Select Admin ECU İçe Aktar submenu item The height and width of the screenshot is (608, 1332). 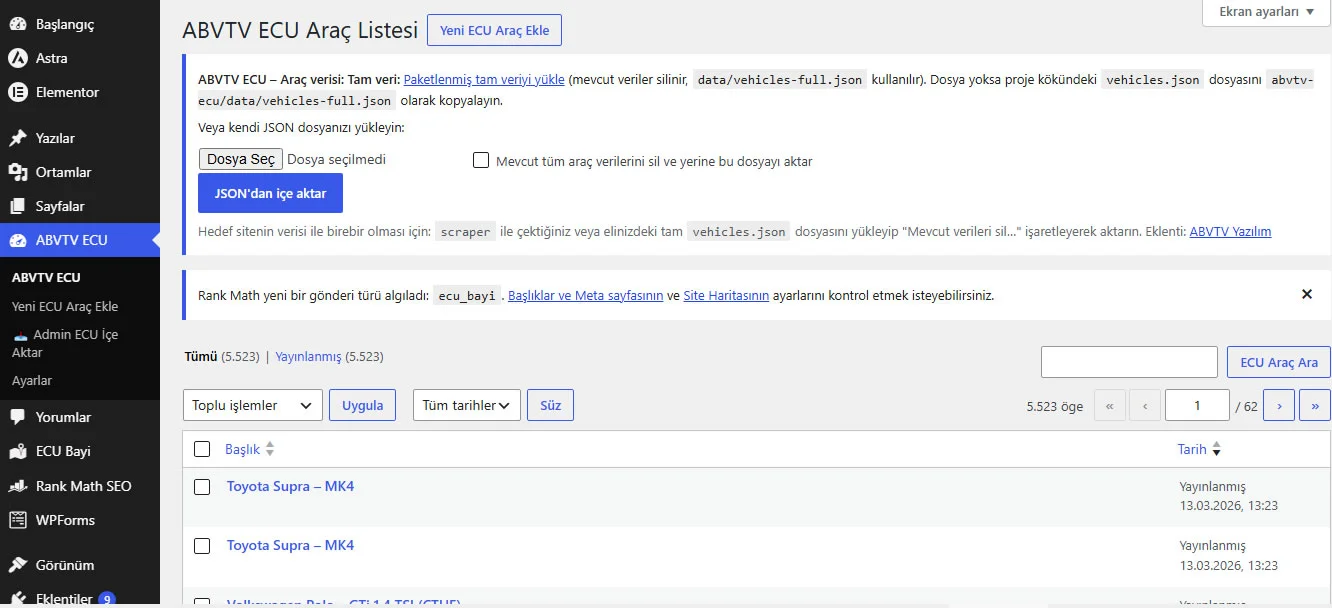coord(65,343)
